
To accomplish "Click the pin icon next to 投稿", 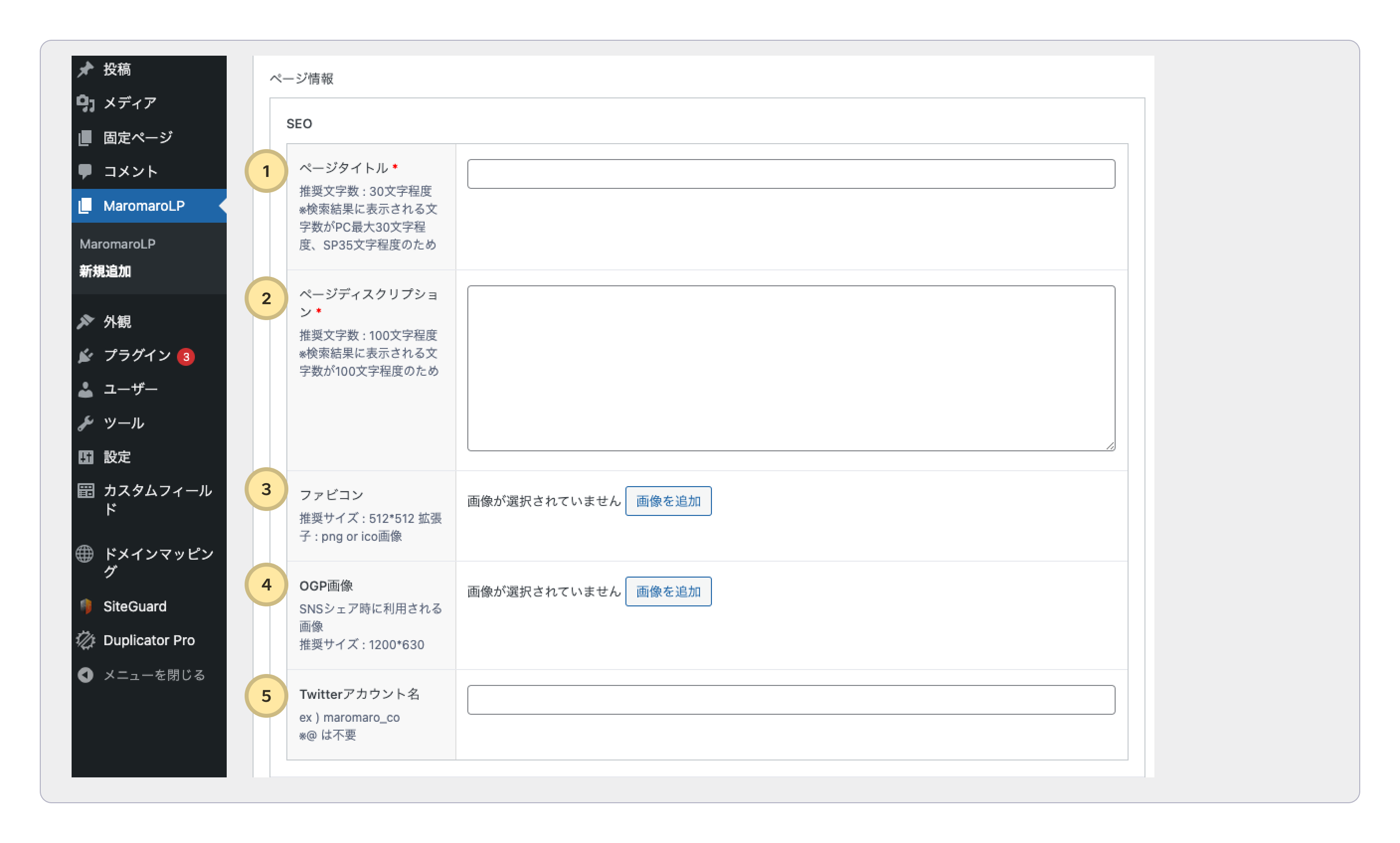I will pos(85,69).
